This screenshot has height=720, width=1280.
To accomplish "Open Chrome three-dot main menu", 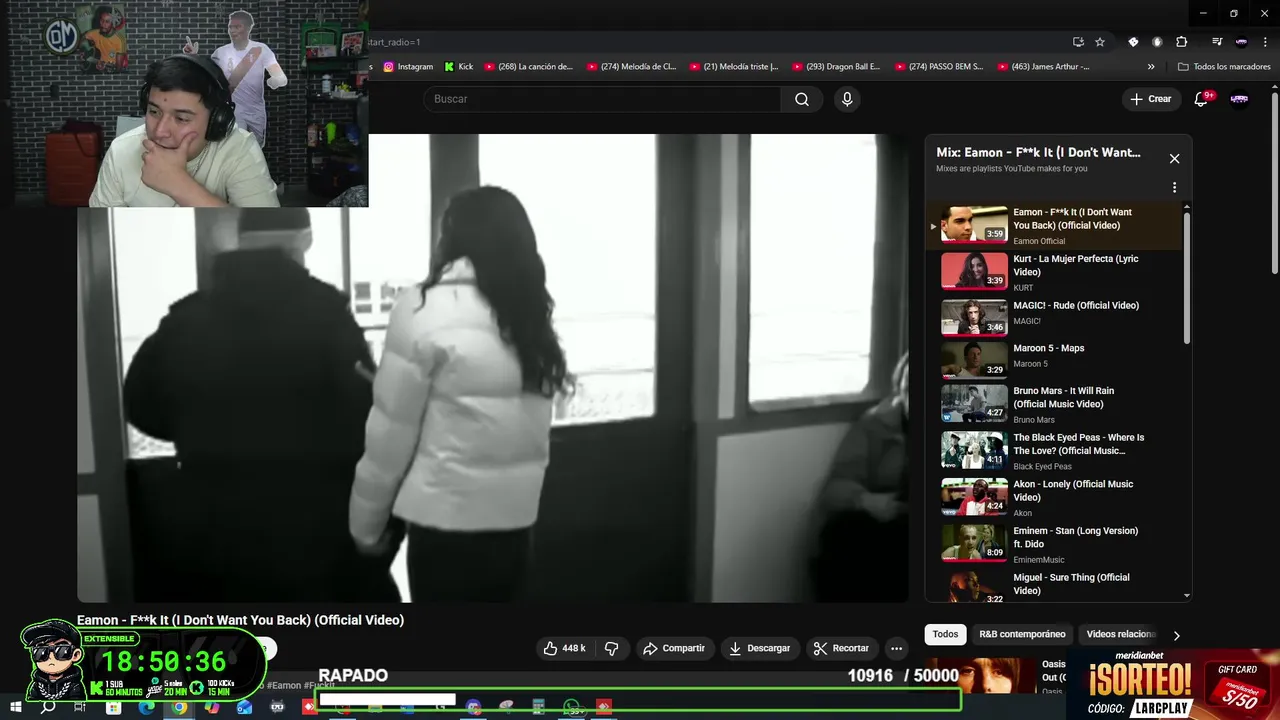I will point(1264,42).
